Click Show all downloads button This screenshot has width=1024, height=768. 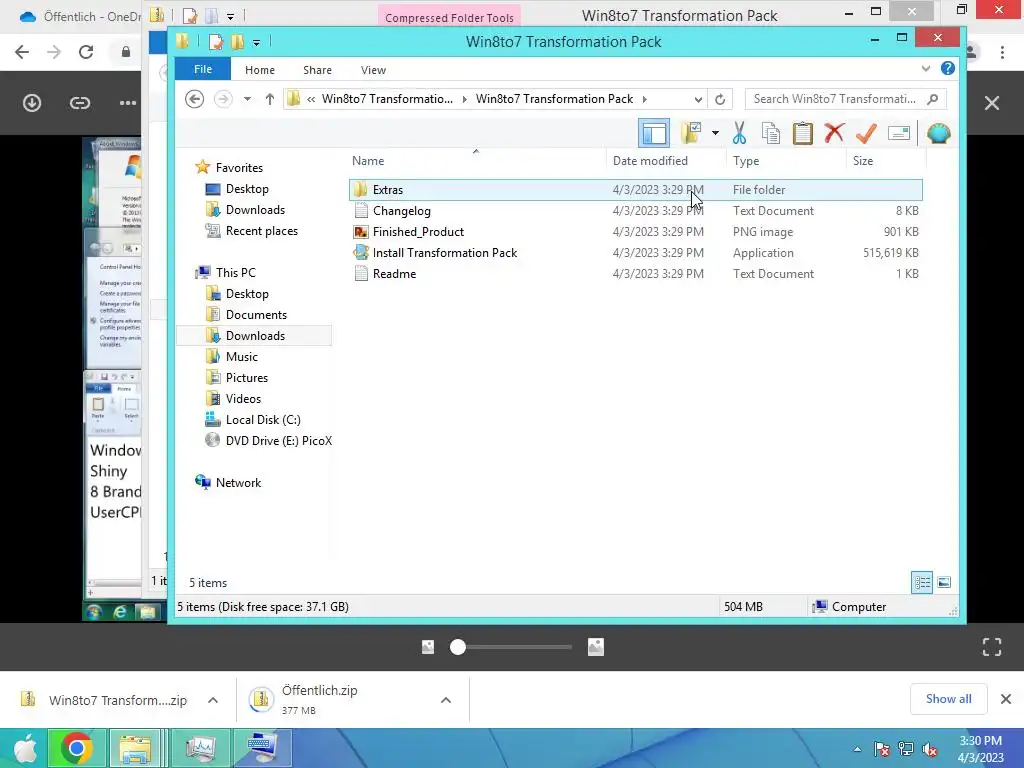[x=948, y=699]
